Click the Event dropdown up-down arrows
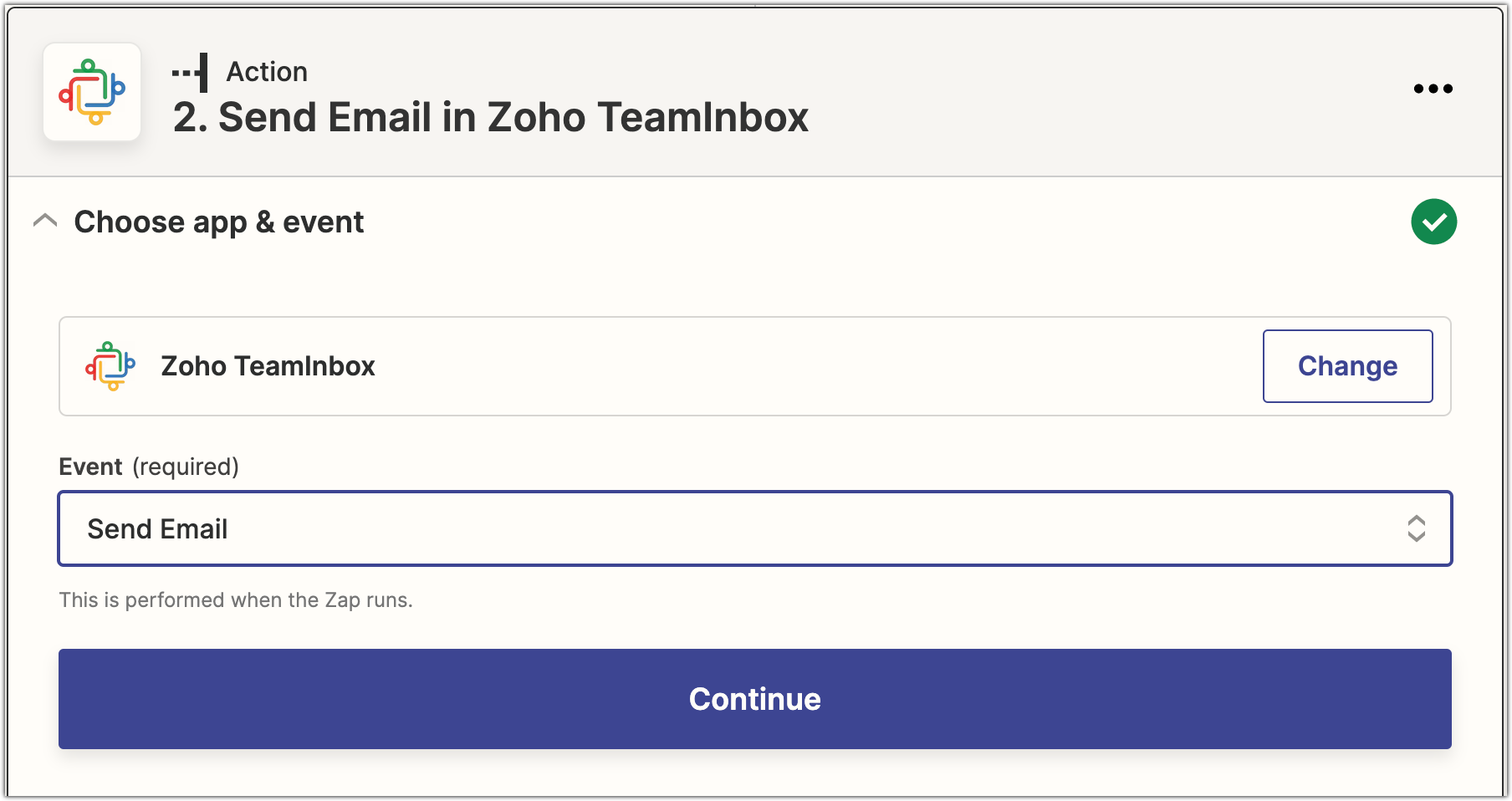The width and height of the screenshot is (1512, 801). (x=1416, y=528)
